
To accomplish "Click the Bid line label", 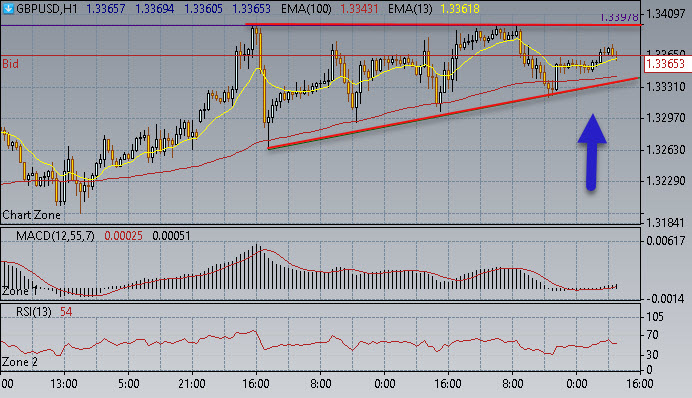I will [11, 64].
